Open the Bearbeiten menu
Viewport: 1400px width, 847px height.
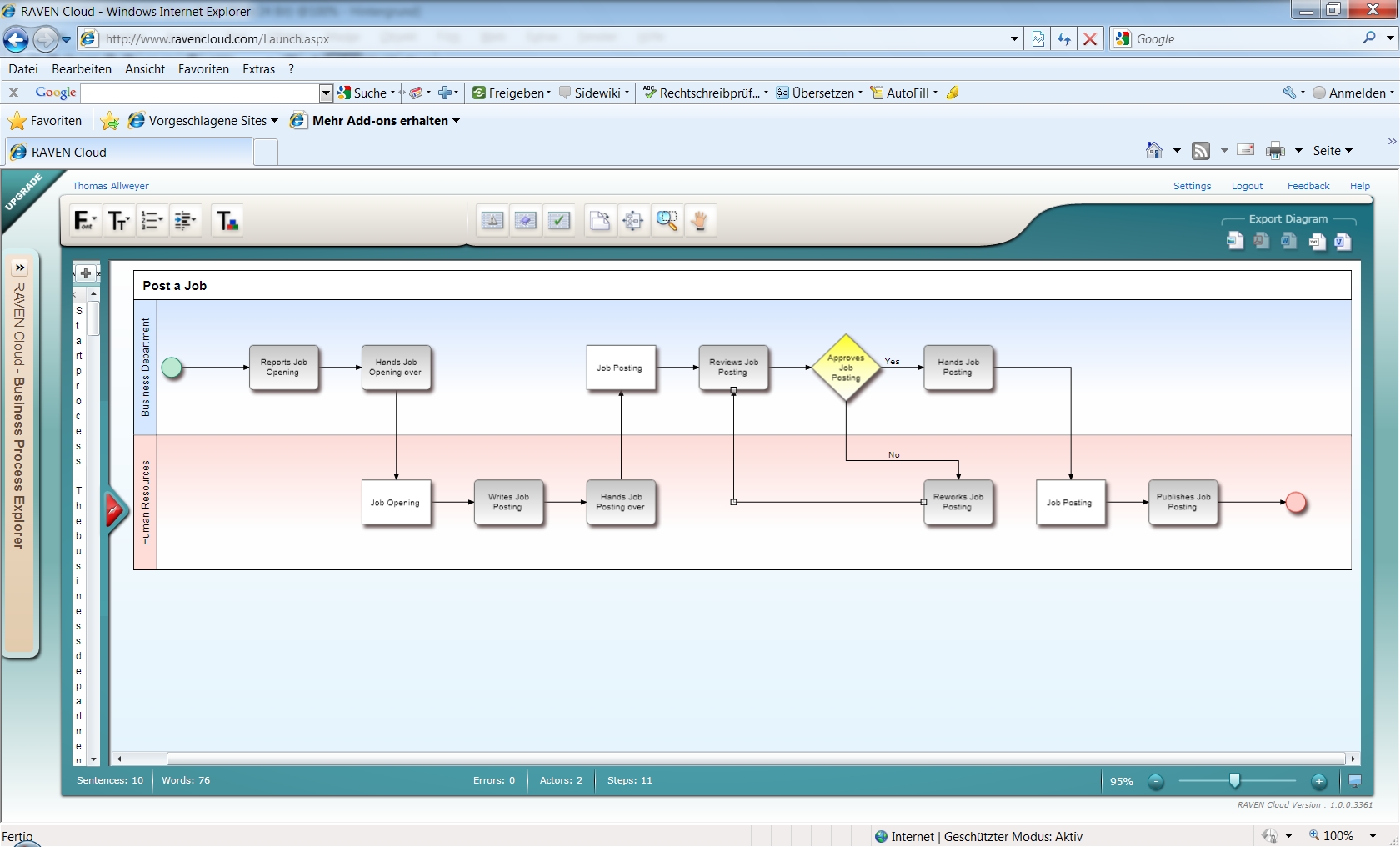82,69
